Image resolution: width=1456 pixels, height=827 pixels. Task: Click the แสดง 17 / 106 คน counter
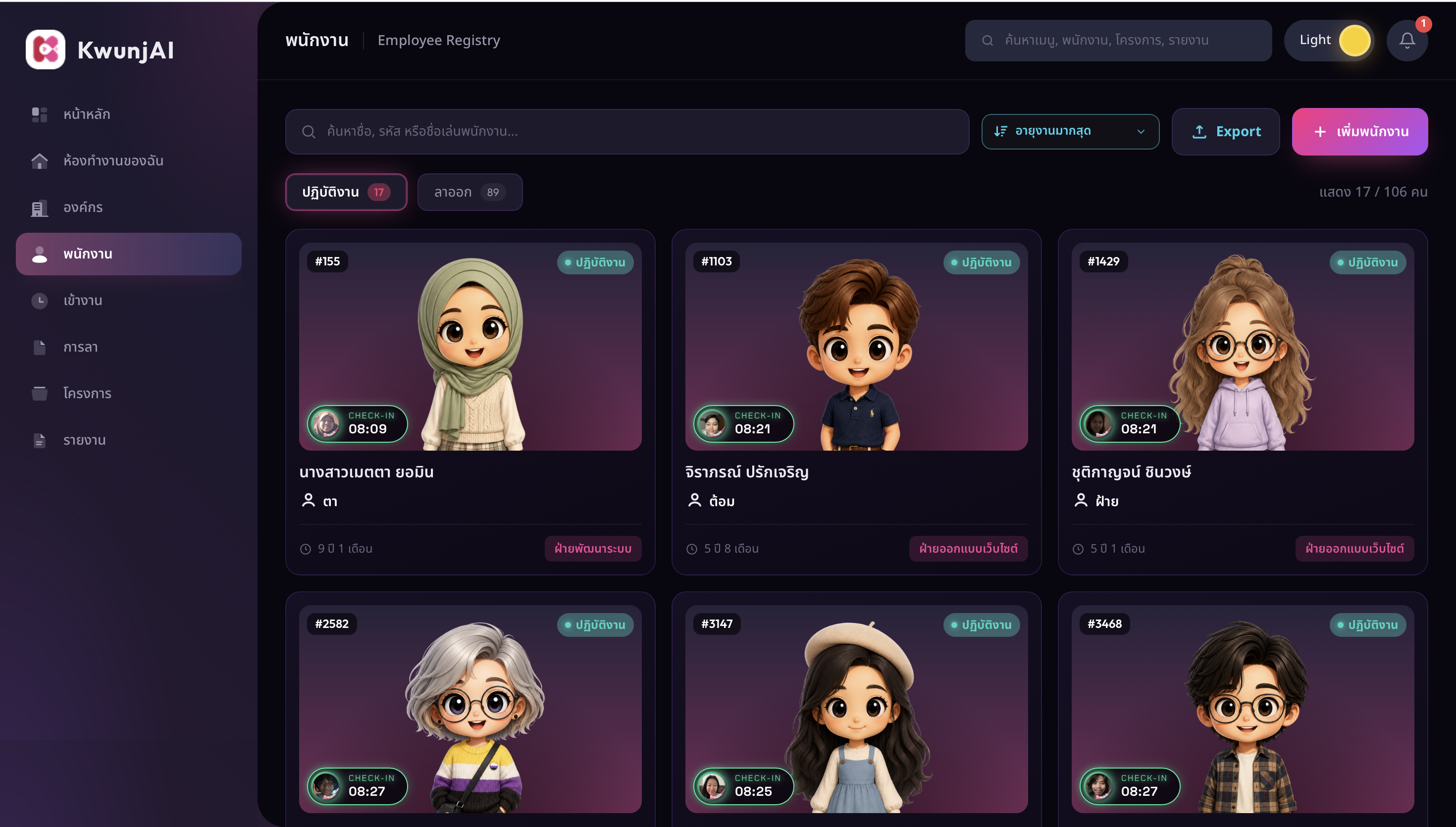click(1373, 192)
